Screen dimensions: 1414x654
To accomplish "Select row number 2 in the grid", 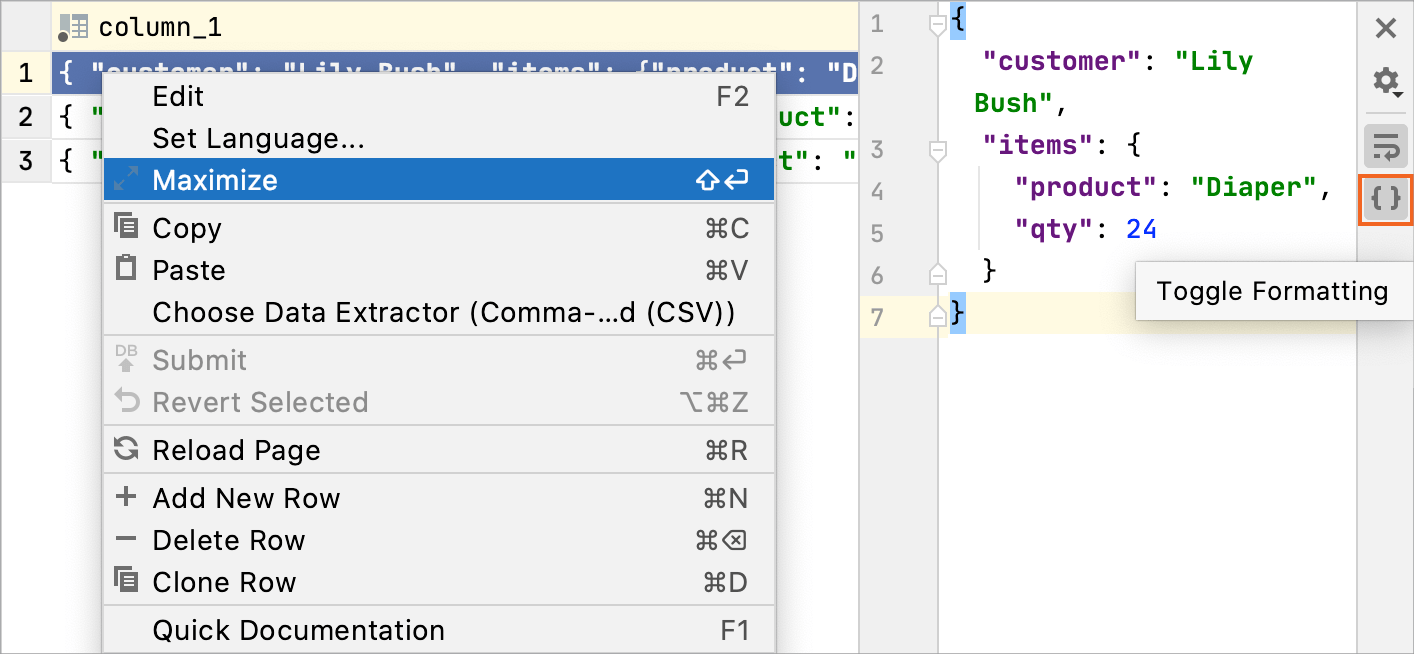I will (26, 117).
